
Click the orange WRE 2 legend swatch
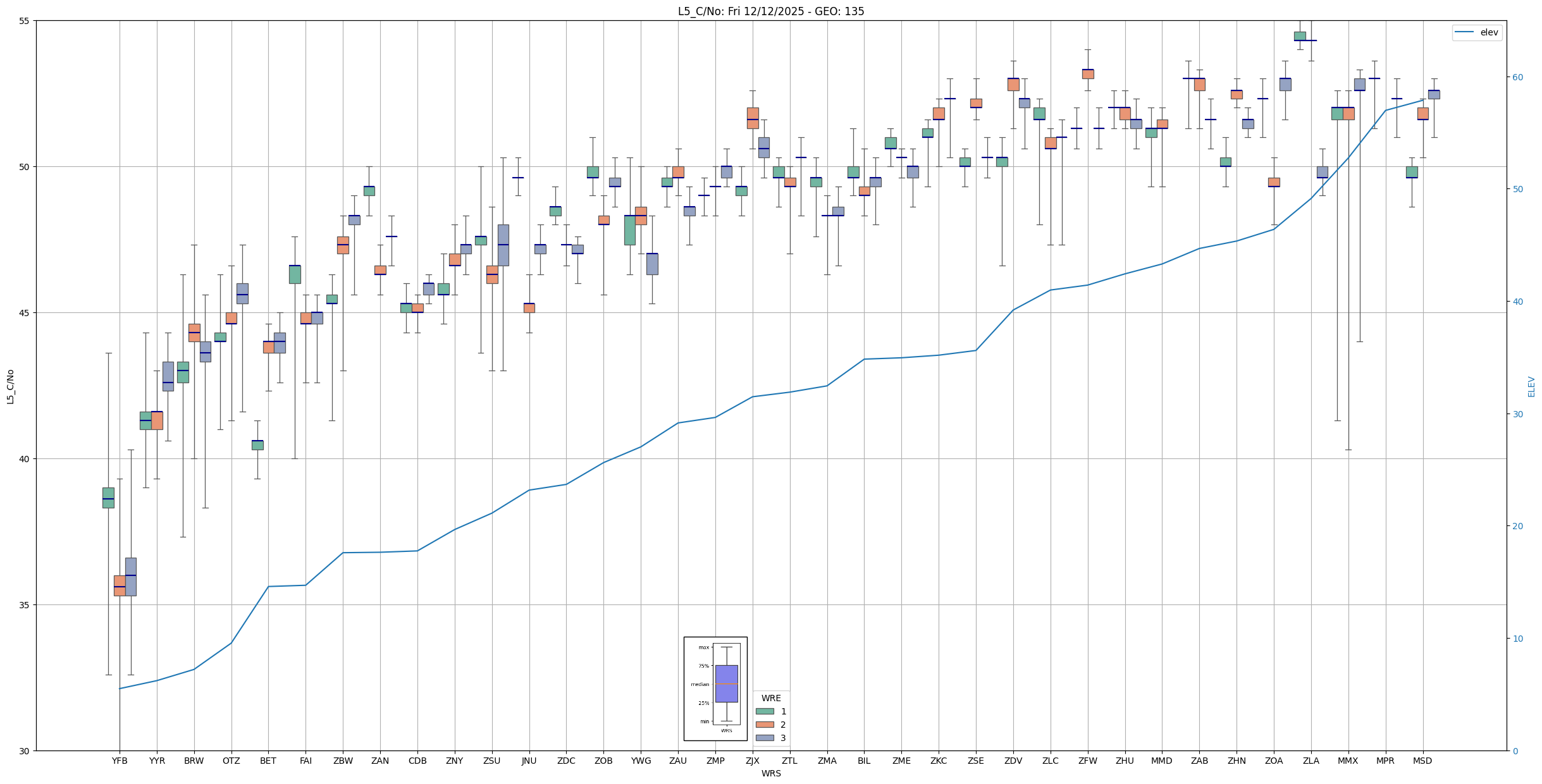765,725
